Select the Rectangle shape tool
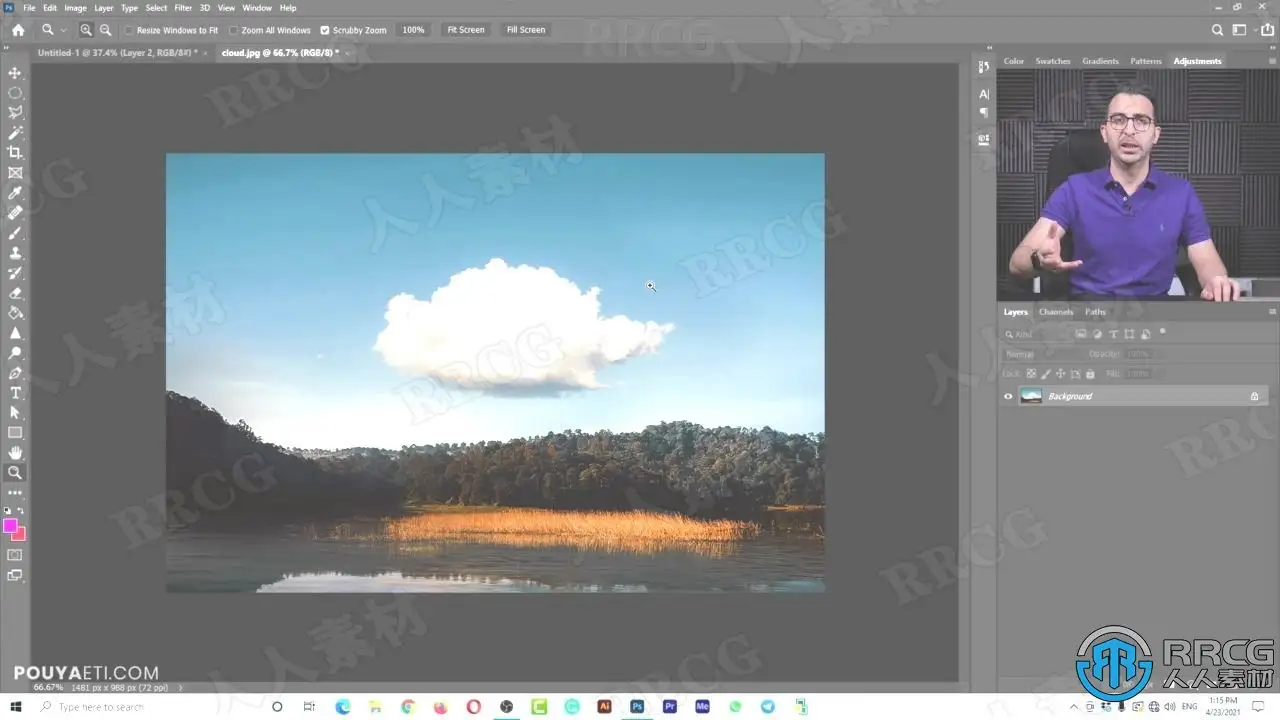This screenshot has width=1280, height=720. point(15,433)
